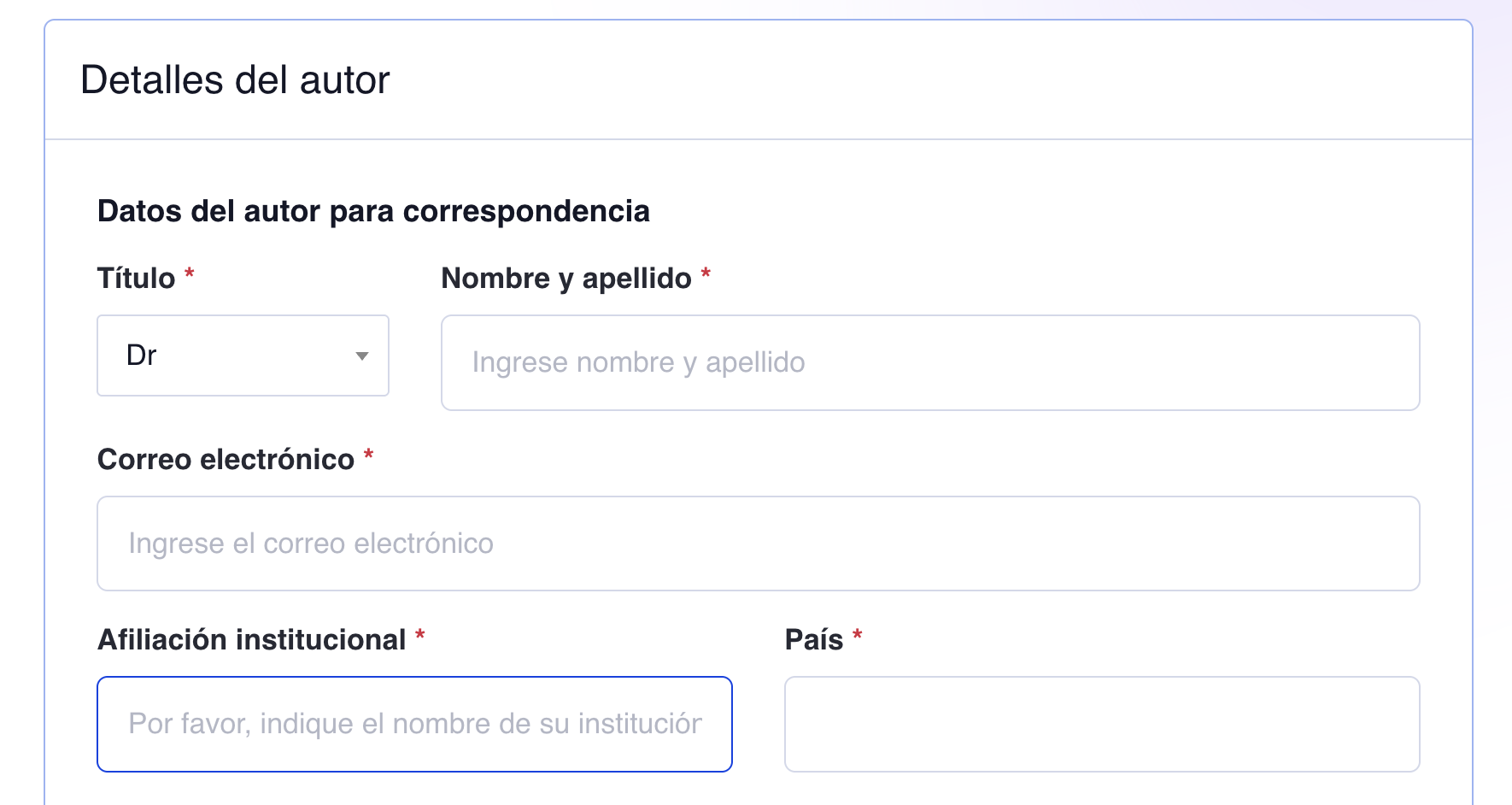Click the Título field label
The image size is (1512, 805).
click(137, 278)
